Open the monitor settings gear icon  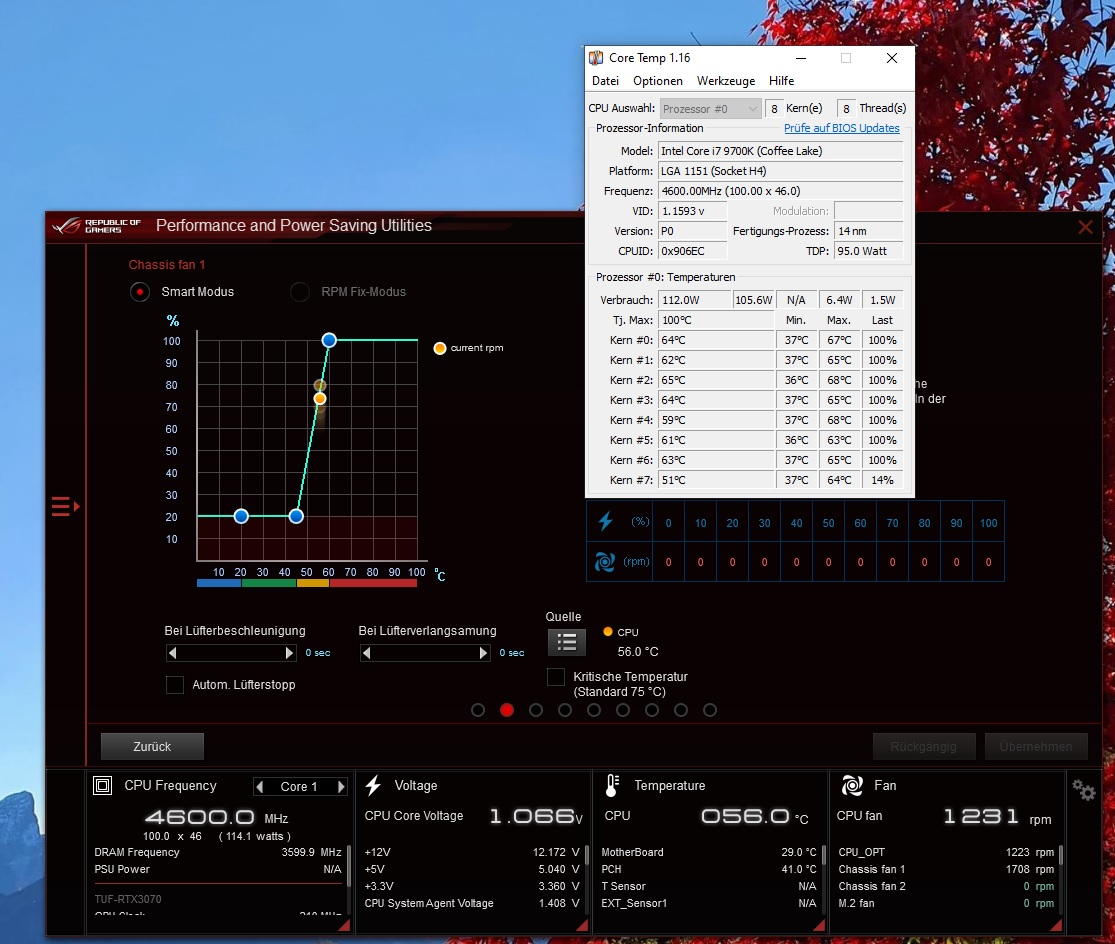point(1084,790)
